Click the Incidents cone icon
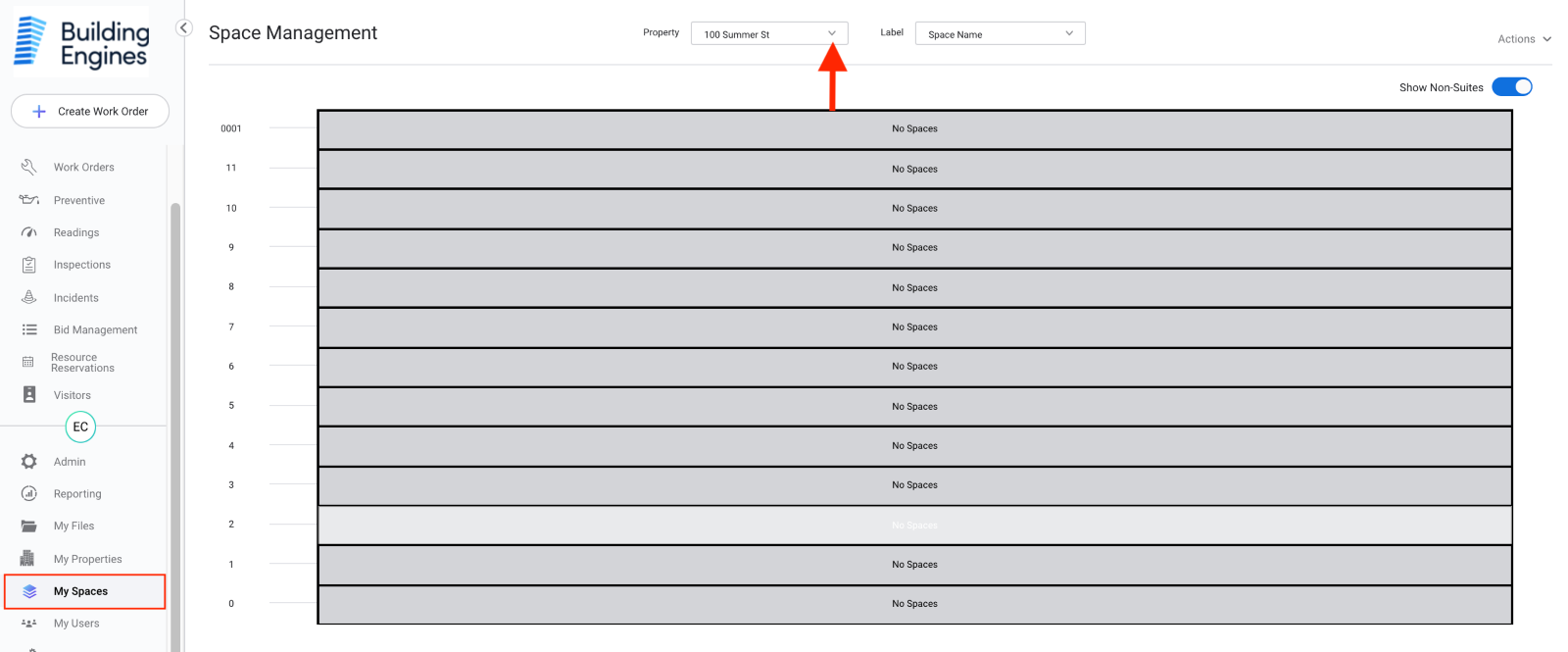Screen dimensions: 1568x652 click(x=29, y=297)
